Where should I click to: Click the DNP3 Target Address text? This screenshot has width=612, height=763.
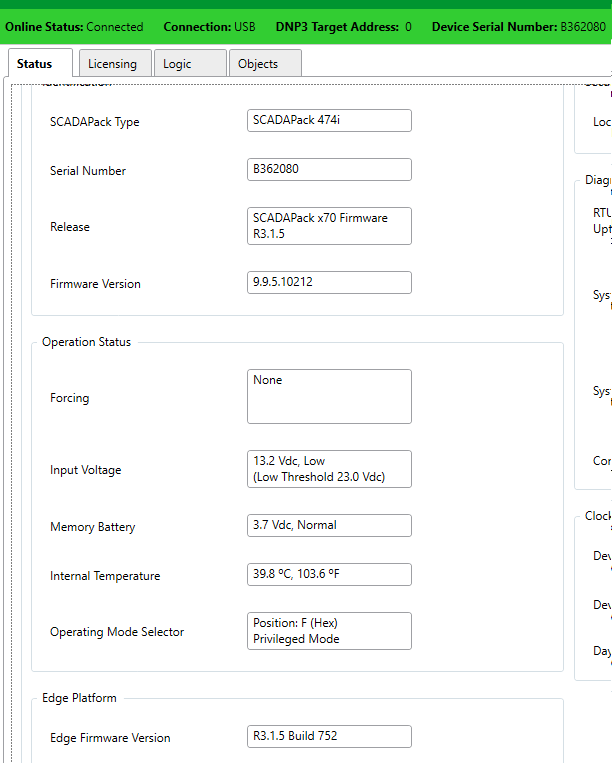pyautogui.click(x=343, y=27)
